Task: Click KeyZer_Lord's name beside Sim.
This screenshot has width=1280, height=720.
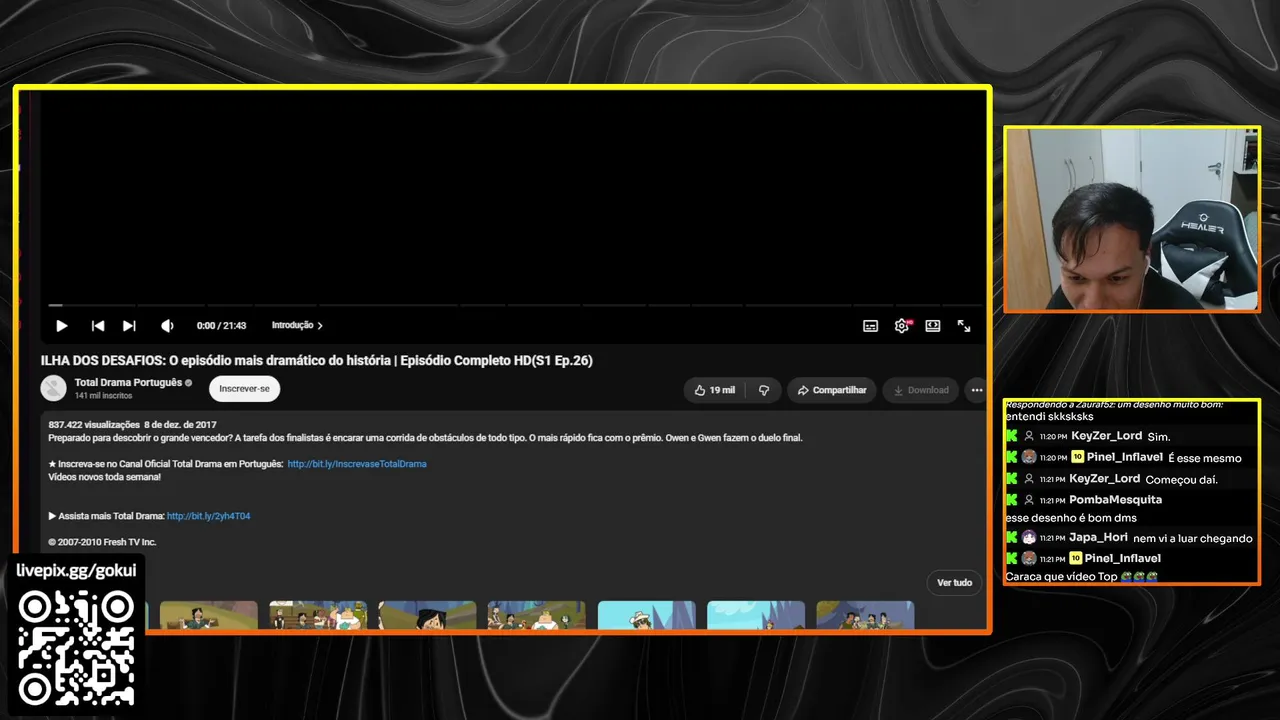Action: pos(1106,436)
